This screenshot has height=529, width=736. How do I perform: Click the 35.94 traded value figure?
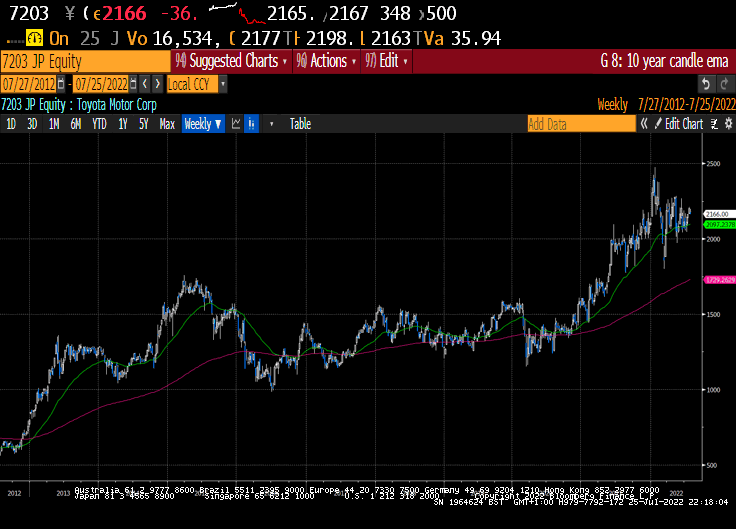pyautogui.click(x=475, y=38)
